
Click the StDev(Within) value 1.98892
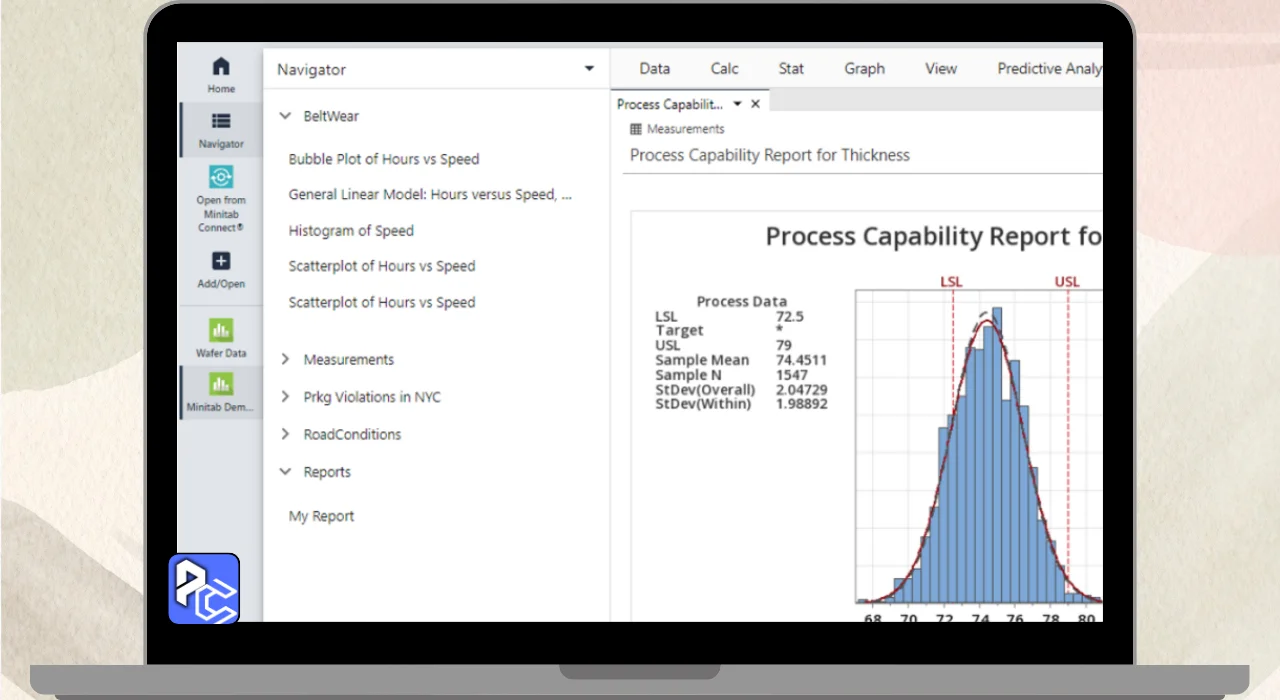[x=801, y=404]
